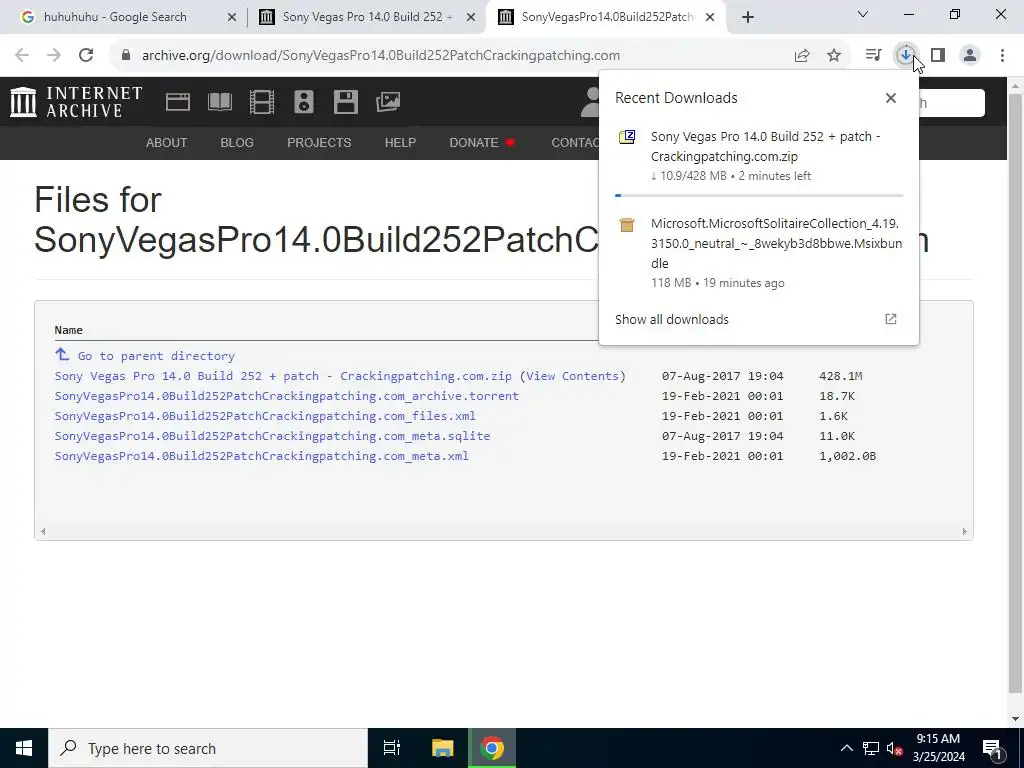Click the muted volume tray icon
This screenshot has width=1024, height=768.
pyautogui.click(x=895, y=748)
